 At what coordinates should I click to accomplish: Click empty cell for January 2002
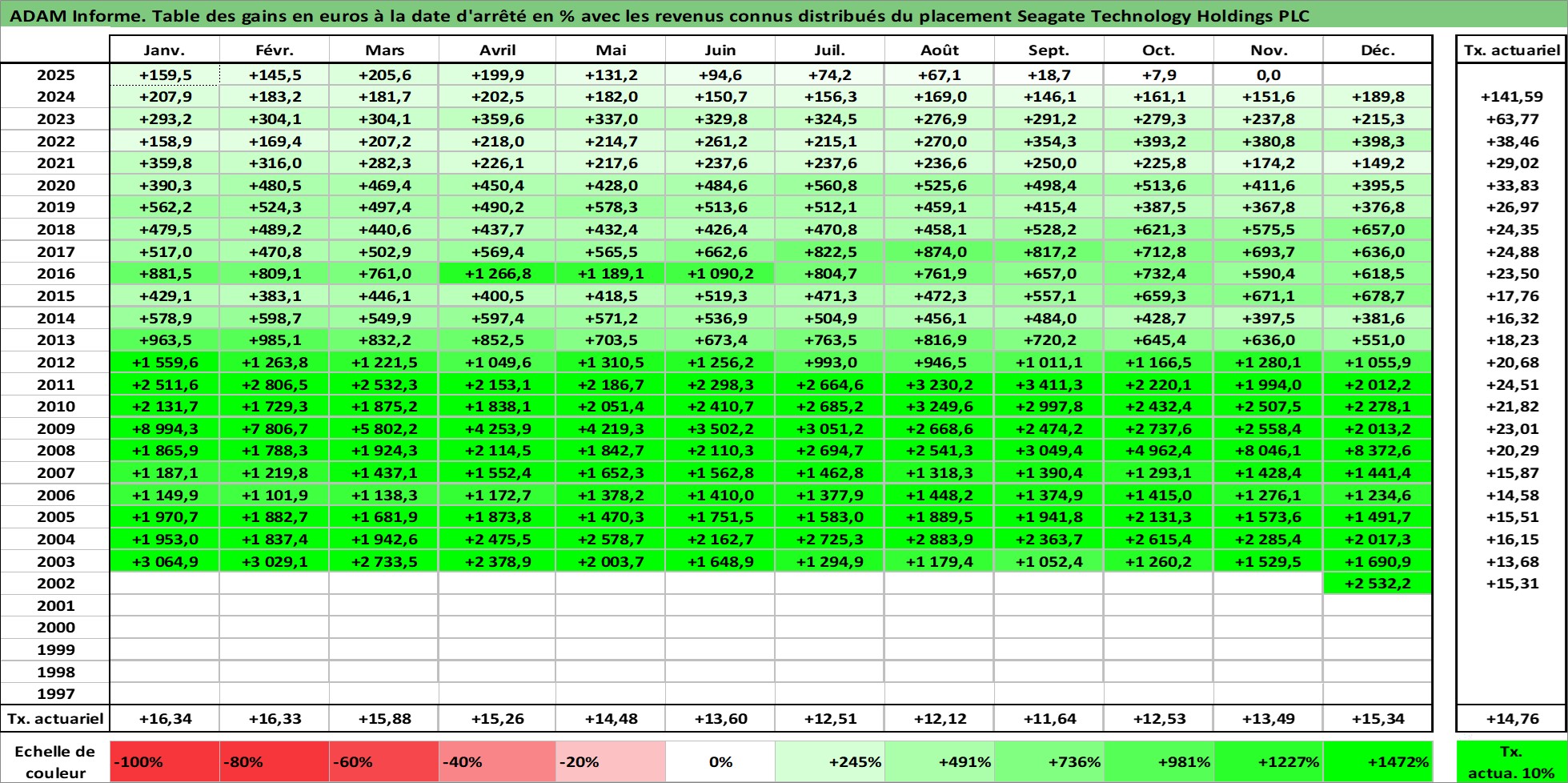pyautogui.click(x=164, y=584)
